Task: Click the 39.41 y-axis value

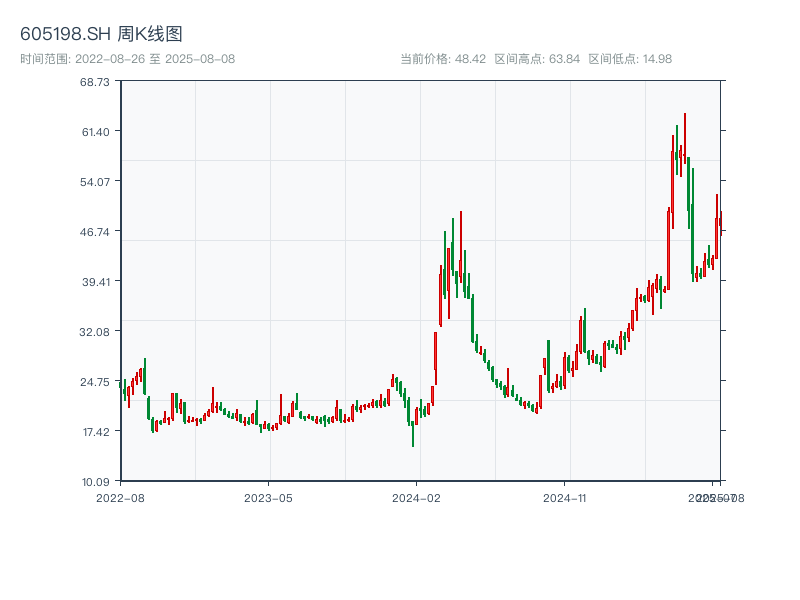Action: (x=96, y=282)
